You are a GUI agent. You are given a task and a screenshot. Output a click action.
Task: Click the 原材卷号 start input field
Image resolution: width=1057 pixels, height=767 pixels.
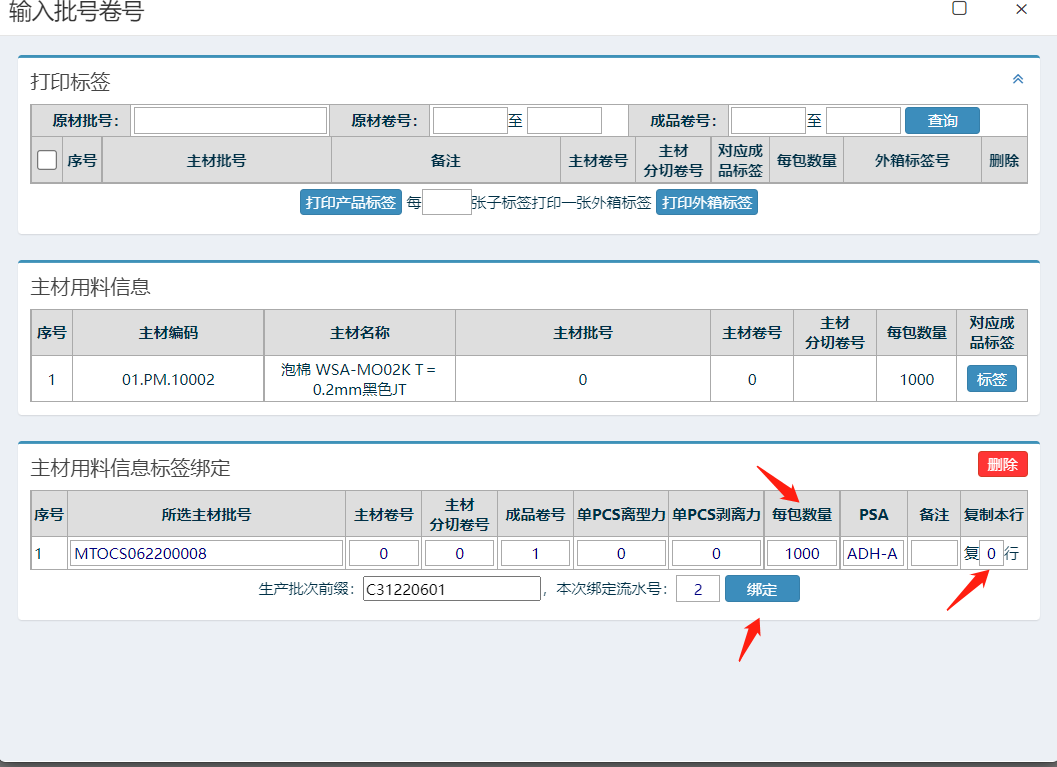[x=469, y=121]
